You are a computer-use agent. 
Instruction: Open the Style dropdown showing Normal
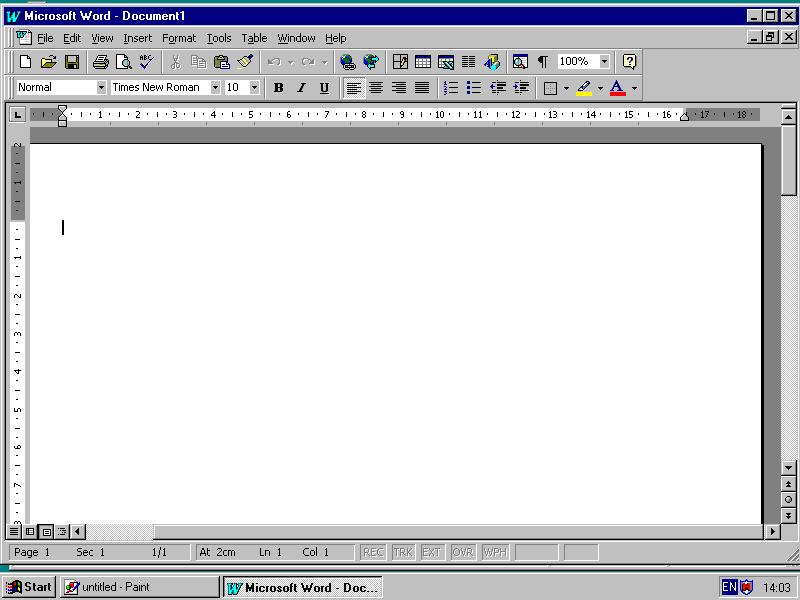click(x=101, y=88)
